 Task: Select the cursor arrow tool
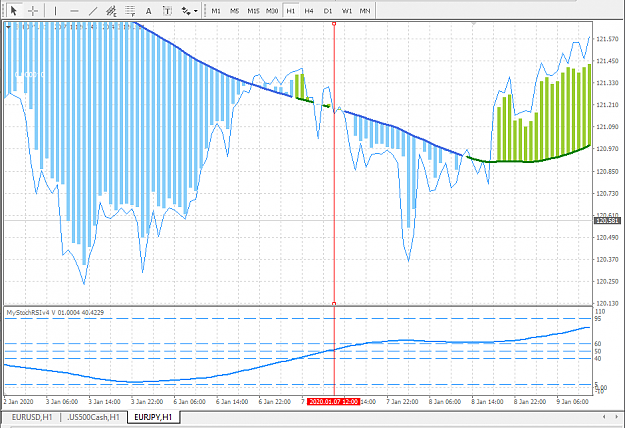14,11
